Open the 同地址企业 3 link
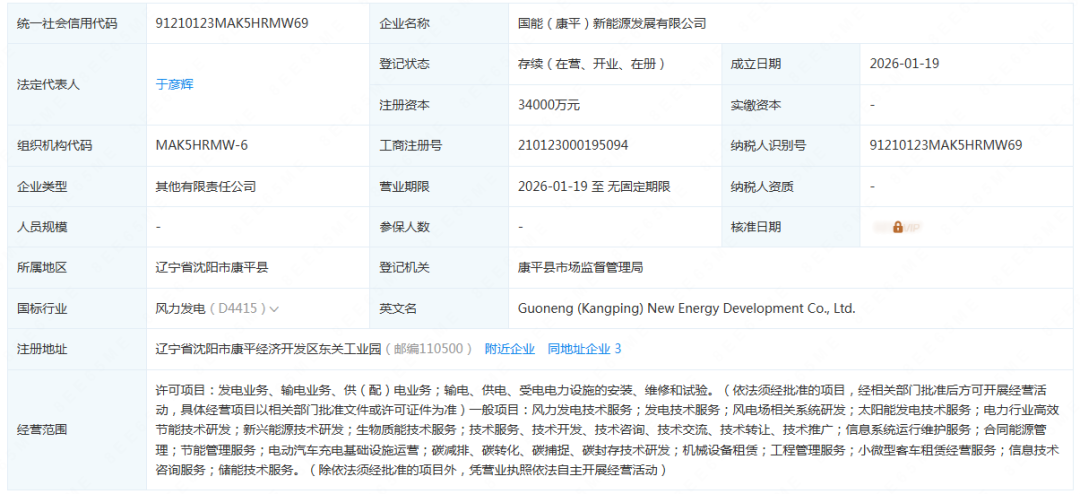The width and height of the screenshot is (1080, 494). click(x=584, y=349)
